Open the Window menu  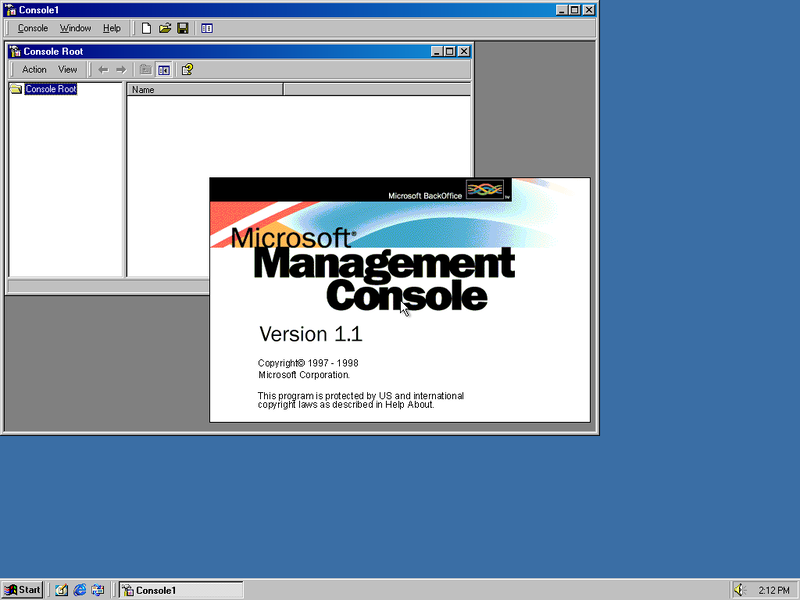click(75, 28)
